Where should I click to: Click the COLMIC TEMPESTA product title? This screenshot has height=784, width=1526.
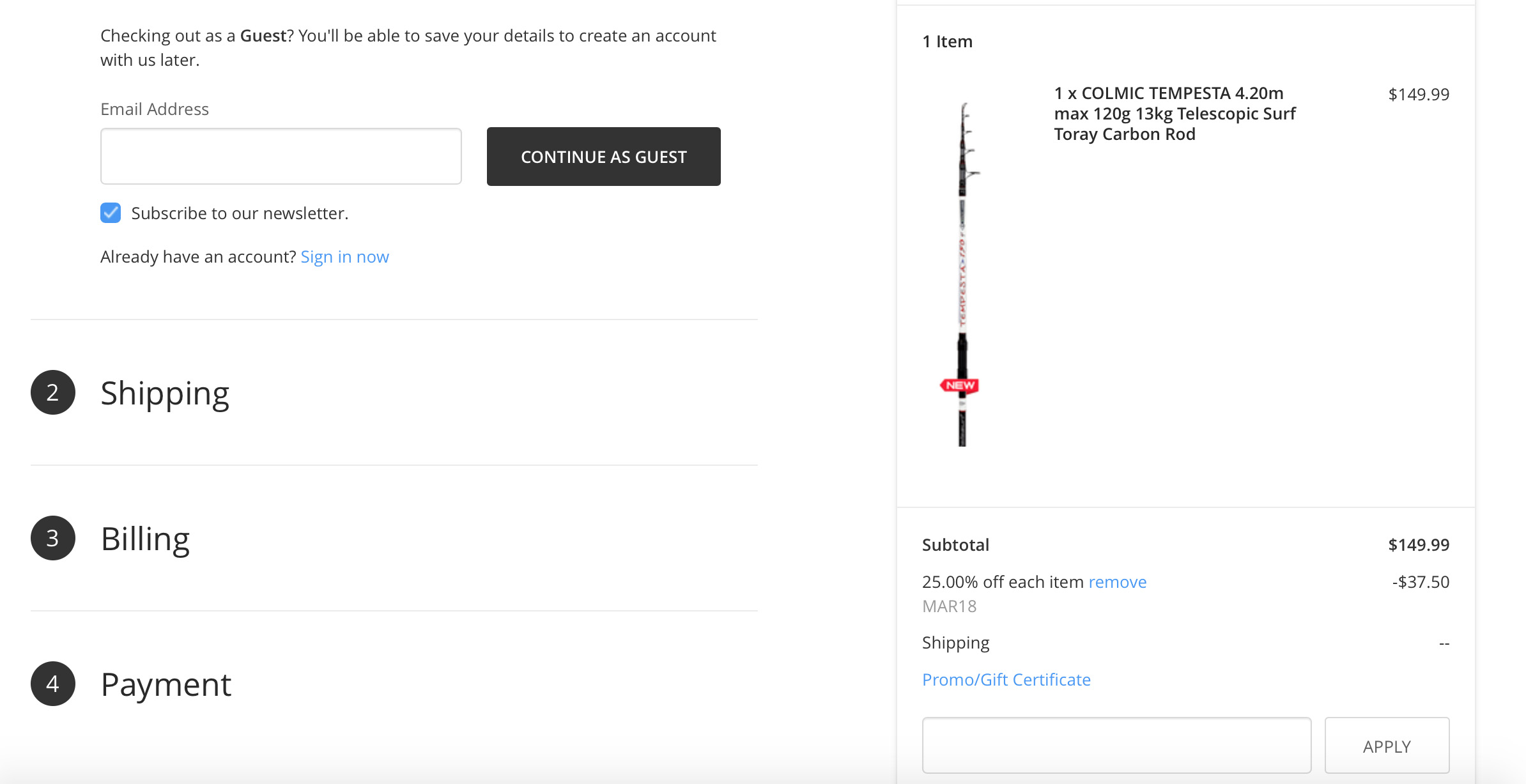coord(1175,114)
